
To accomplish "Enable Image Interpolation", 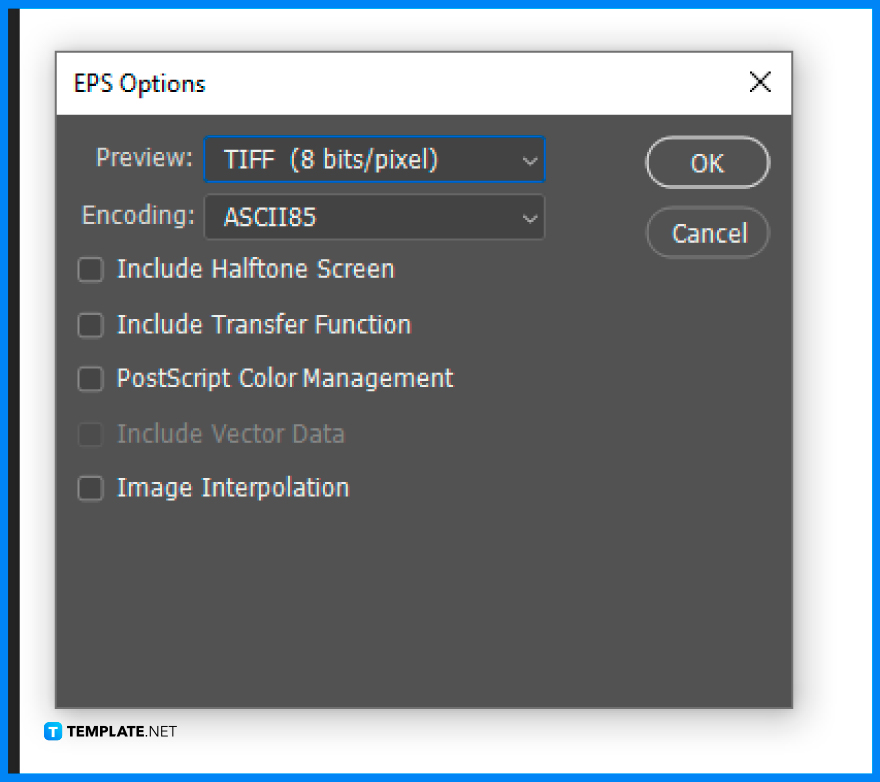I will click(90, 488).
